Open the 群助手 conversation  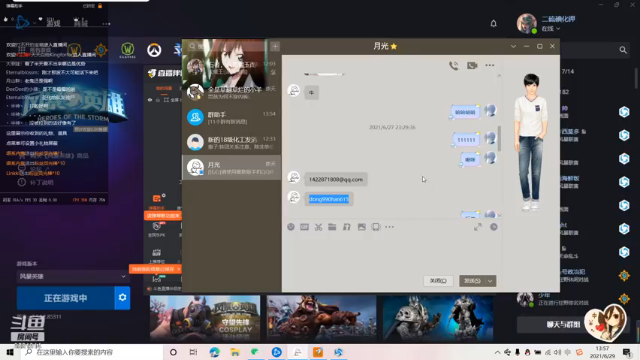click(231, 117)
